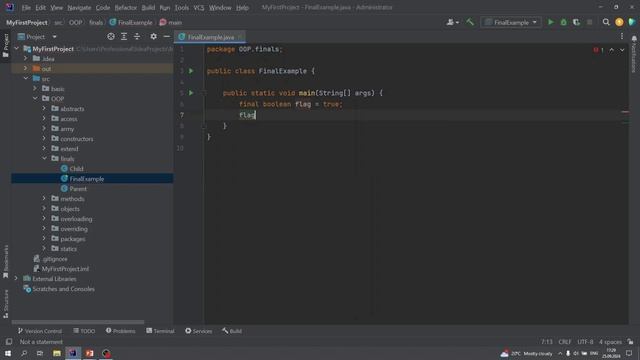Open the Services tool window
640x360 pixels.
pos(199,331)
